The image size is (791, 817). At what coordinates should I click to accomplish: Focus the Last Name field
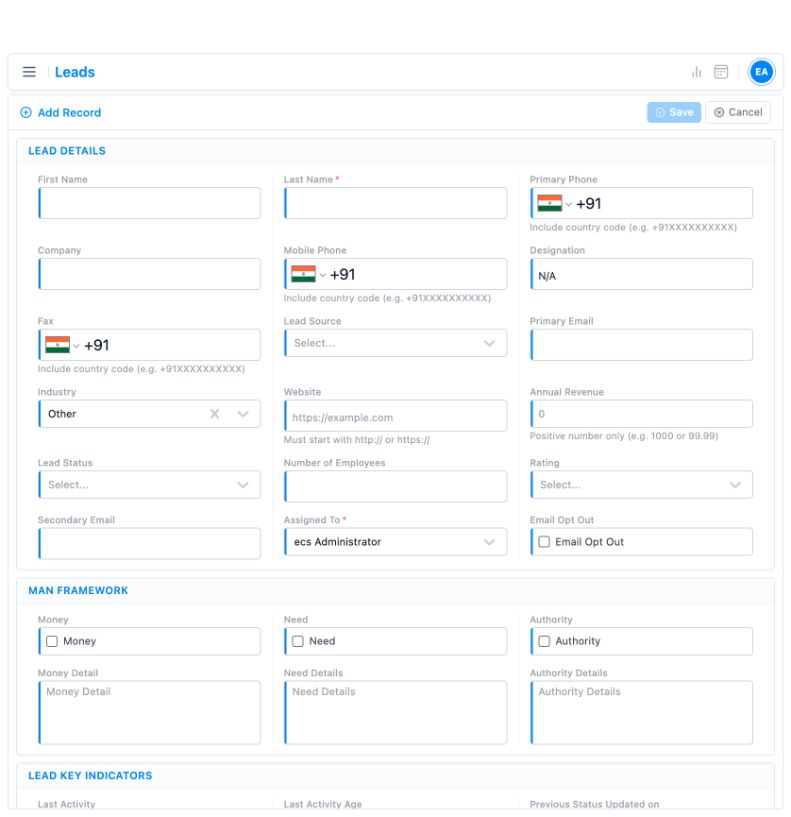point(396,203)
